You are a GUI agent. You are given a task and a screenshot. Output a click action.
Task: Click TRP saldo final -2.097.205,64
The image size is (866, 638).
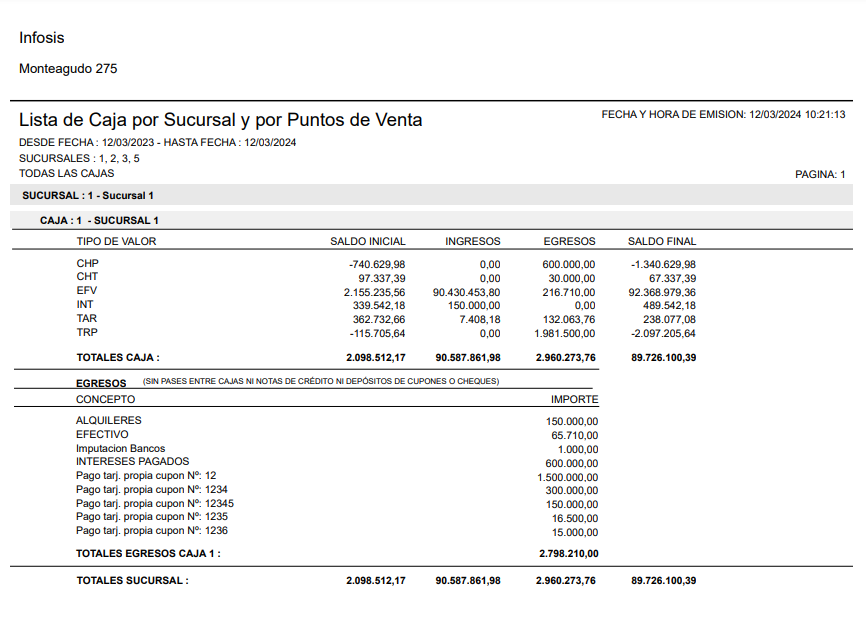(x=663, y=334)
